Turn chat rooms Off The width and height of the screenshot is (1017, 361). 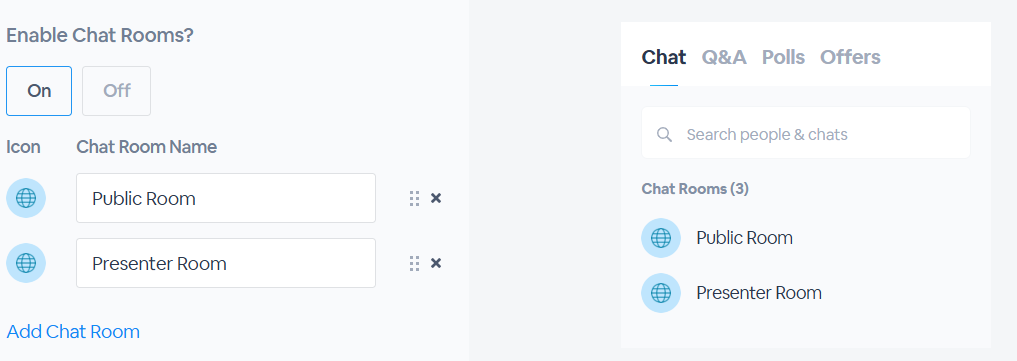click(x=117, y=91)
